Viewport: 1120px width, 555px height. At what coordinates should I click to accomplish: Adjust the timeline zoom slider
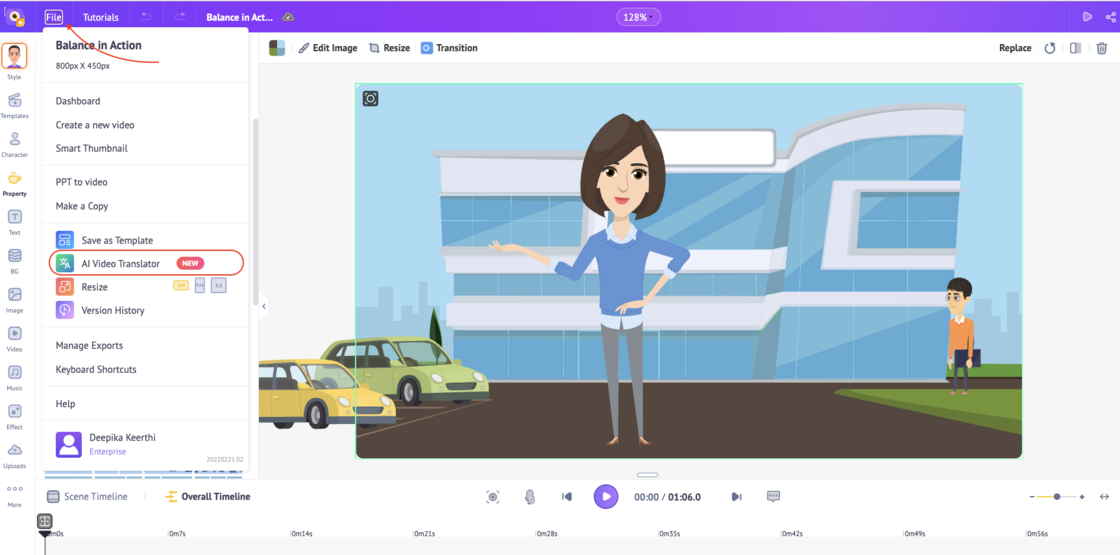click(1057, 497)
